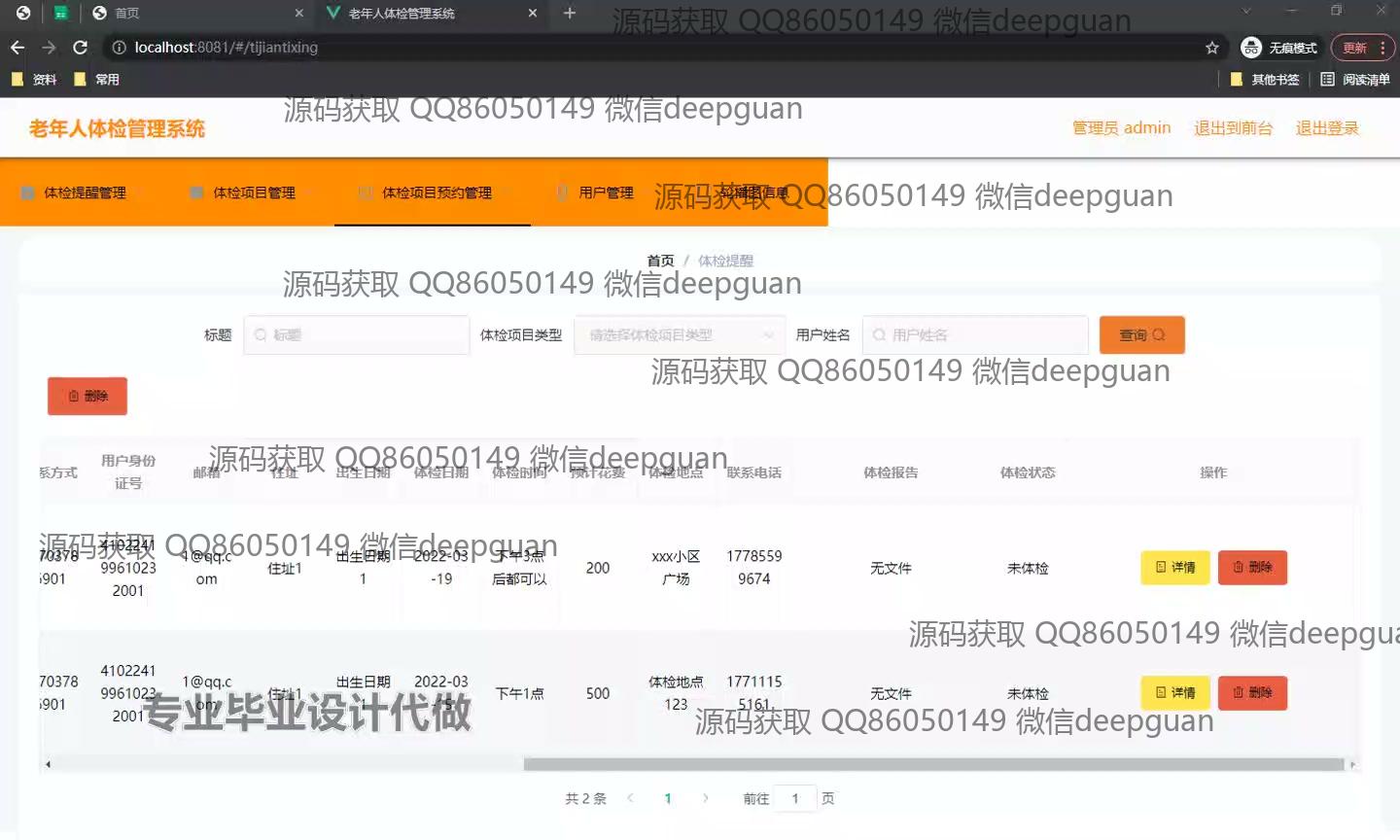Click the 2022-03-19 date cell

441,568
